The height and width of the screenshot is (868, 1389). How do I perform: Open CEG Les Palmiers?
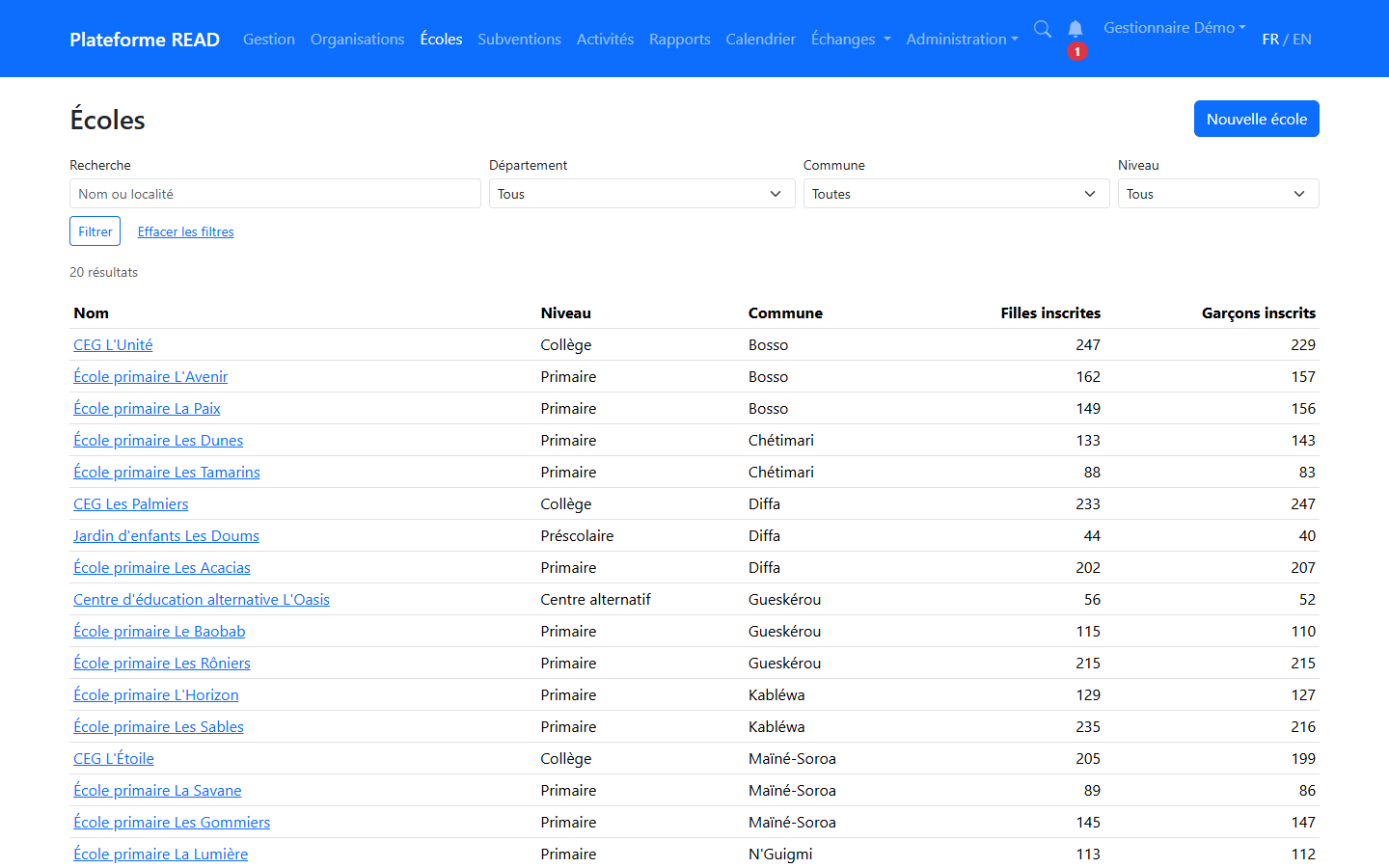point(131,504)
